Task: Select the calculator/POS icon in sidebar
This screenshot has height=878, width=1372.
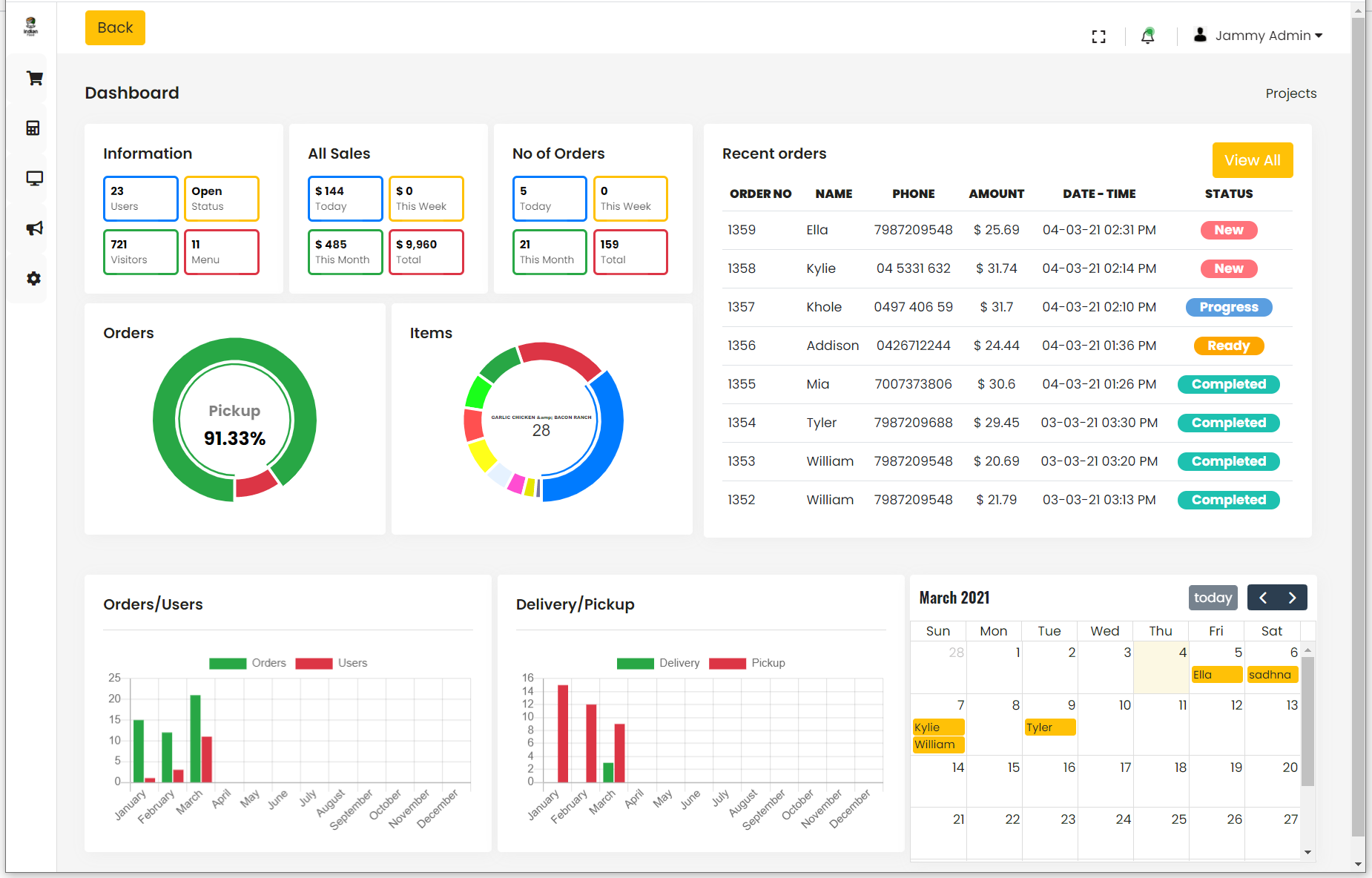Action: [x=33, y=128]
